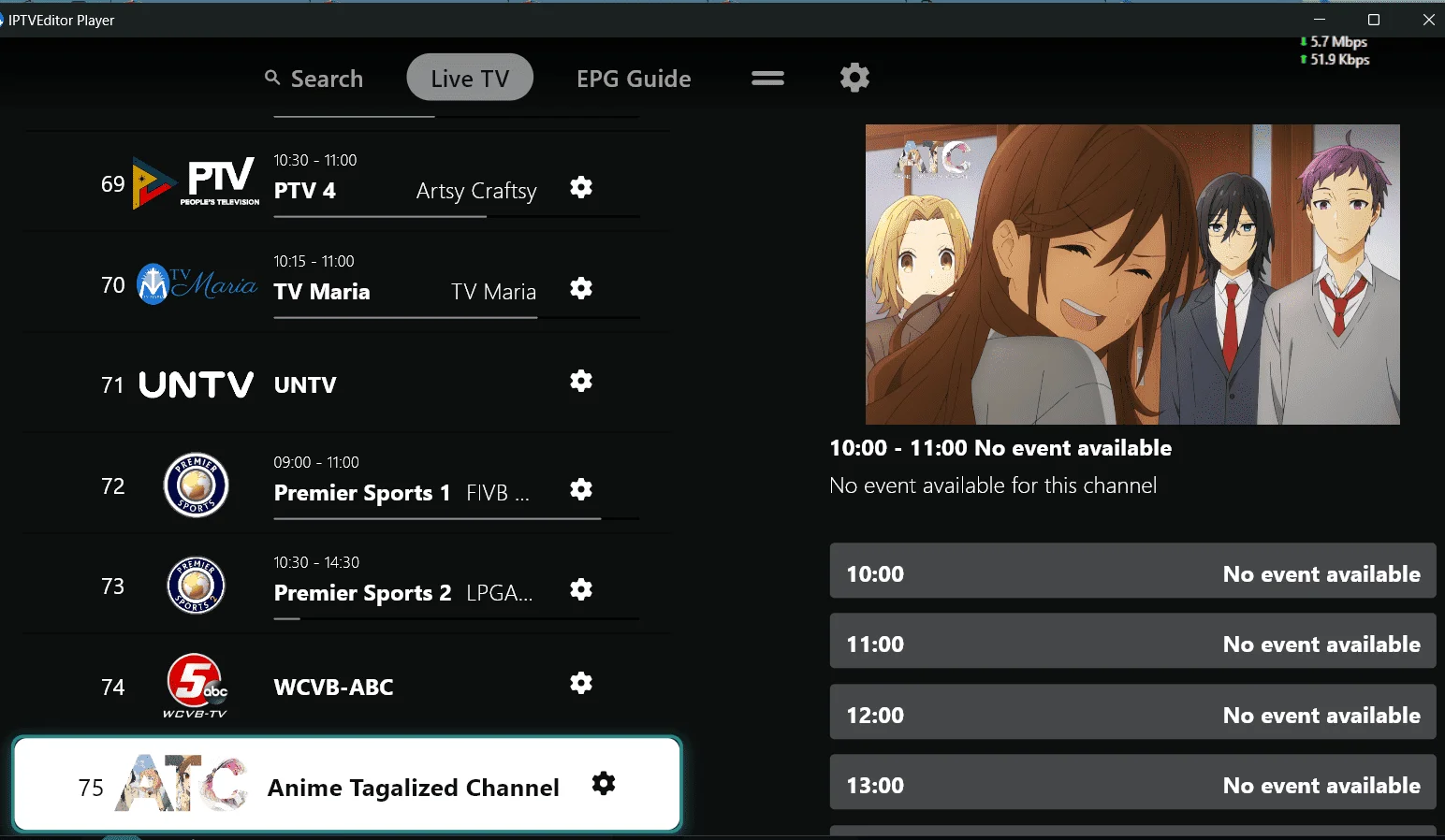
Task: Click the ATC channel logo in list
Action: (x=182, y=783)
